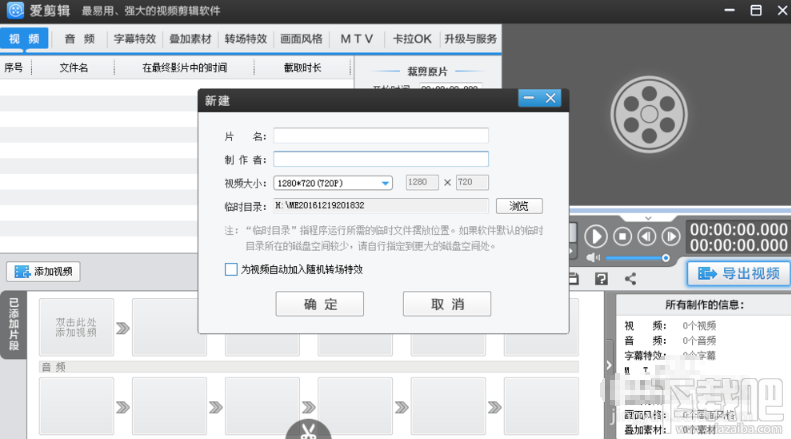
Task: Switch to the MTV tab
Action: click(x=357, y=39)
